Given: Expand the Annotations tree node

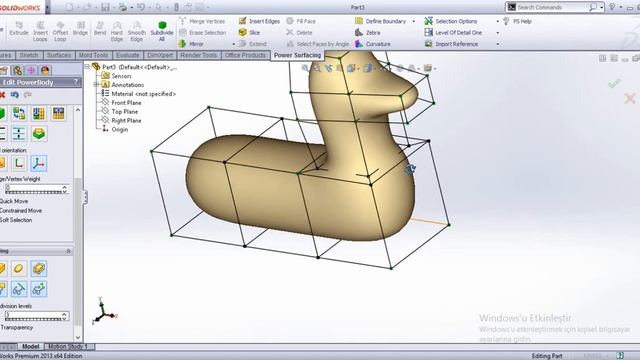Looking at the screenshot, I should click(96, 84).
